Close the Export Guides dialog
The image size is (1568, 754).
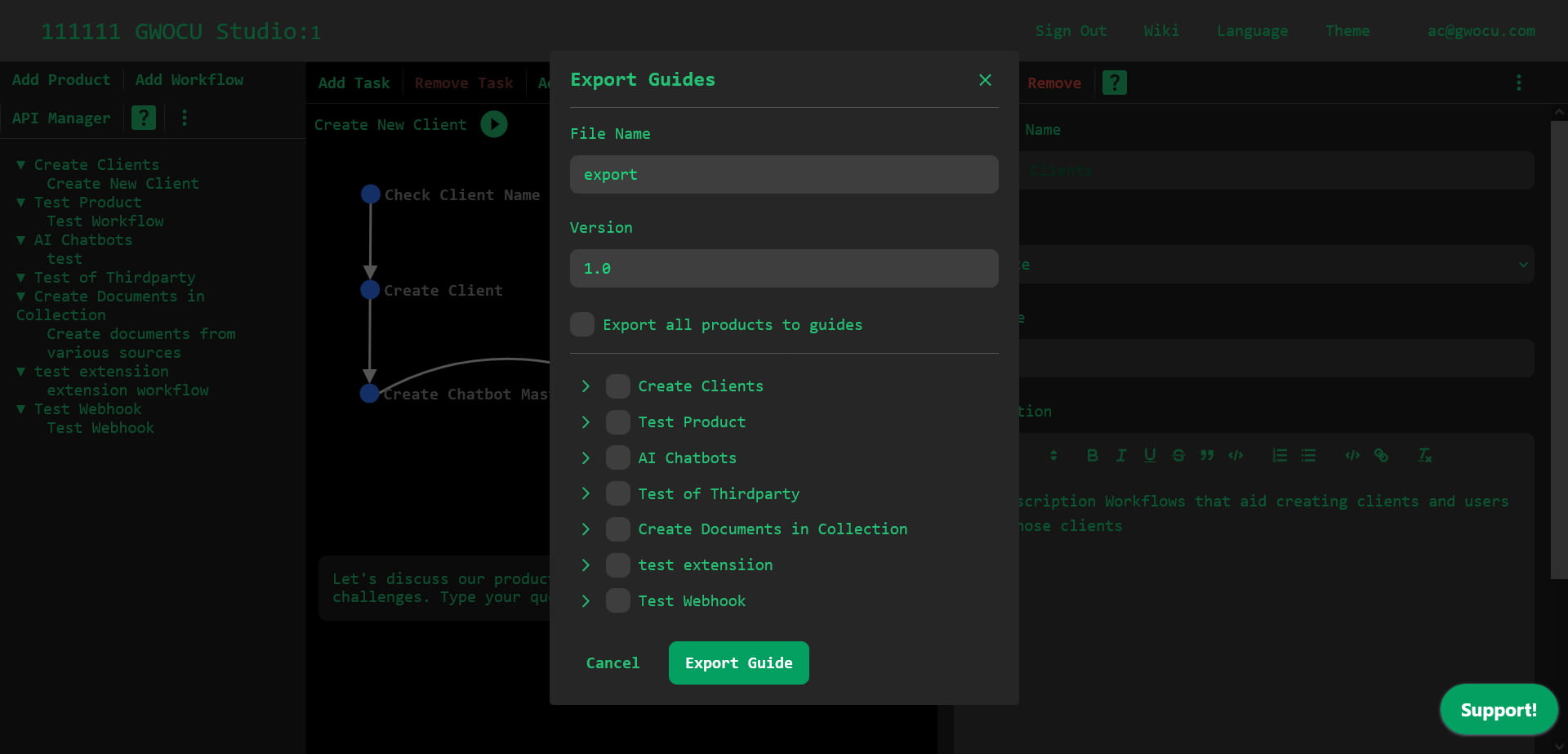coord(985,80)
